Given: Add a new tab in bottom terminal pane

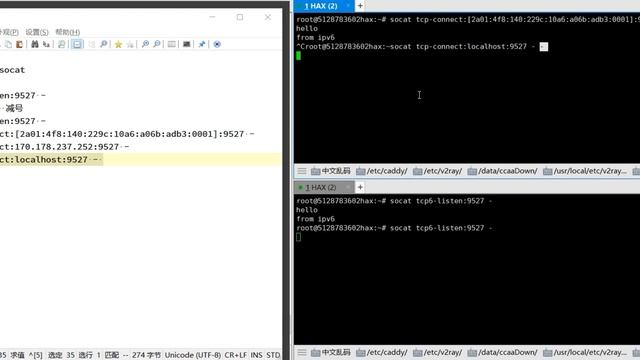Looking at the screenshot, I should [360, 187].
